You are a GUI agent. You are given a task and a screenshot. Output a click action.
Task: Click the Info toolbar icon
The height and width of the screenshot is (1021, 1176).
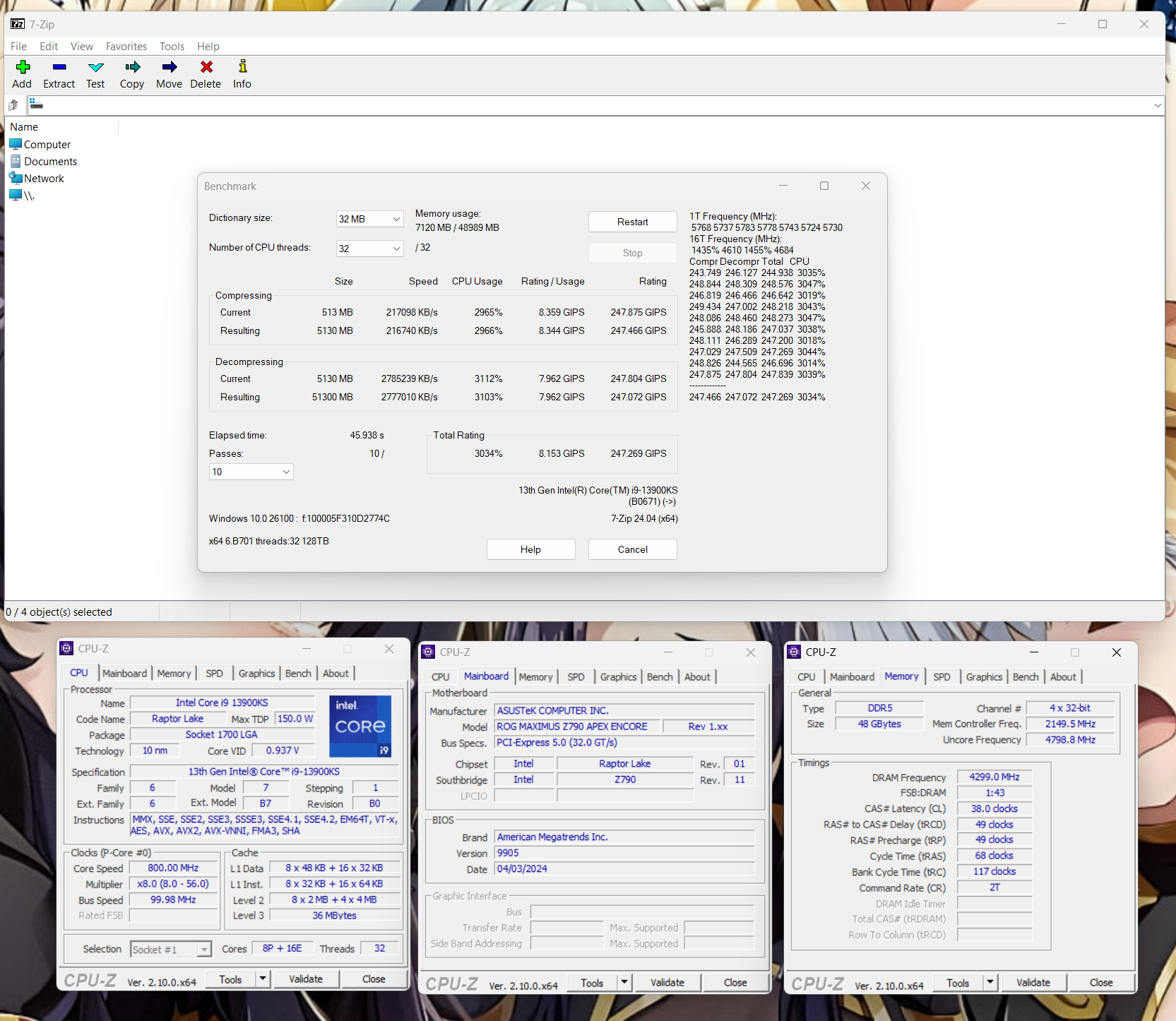pyautogui.click(x=242, y=66)
